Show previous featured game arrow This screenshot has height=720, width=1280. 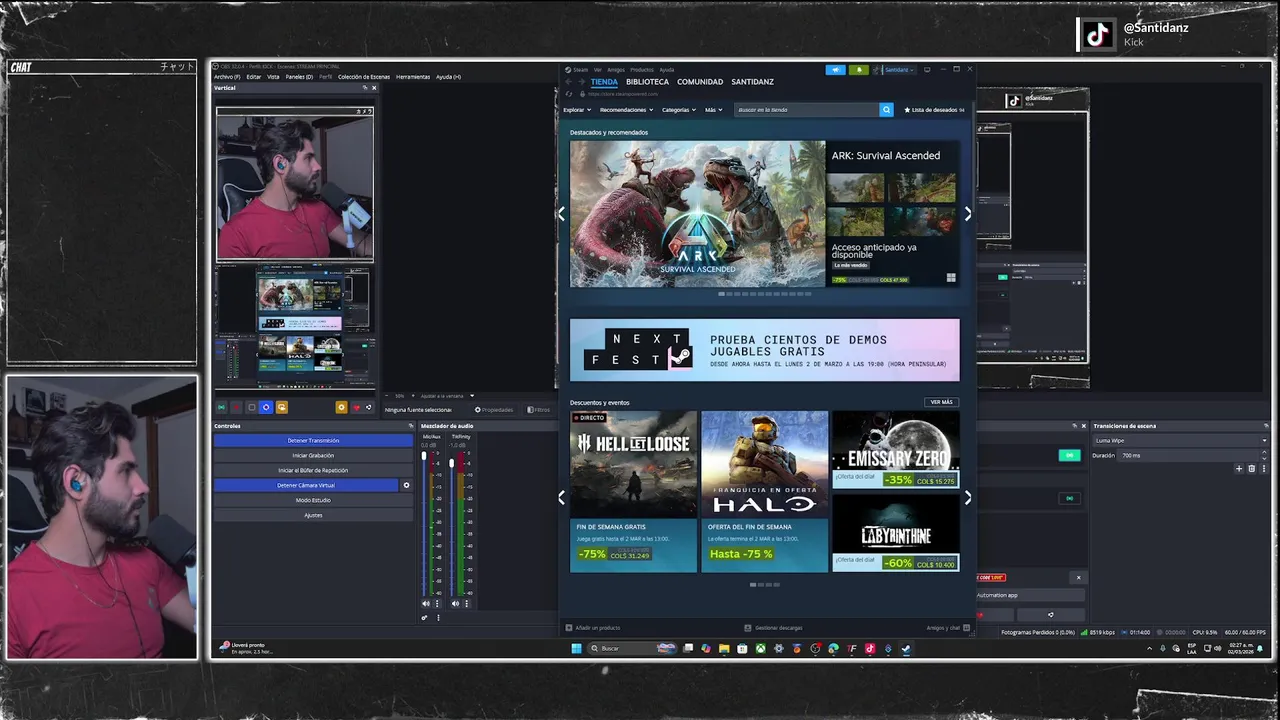[561, 214]
